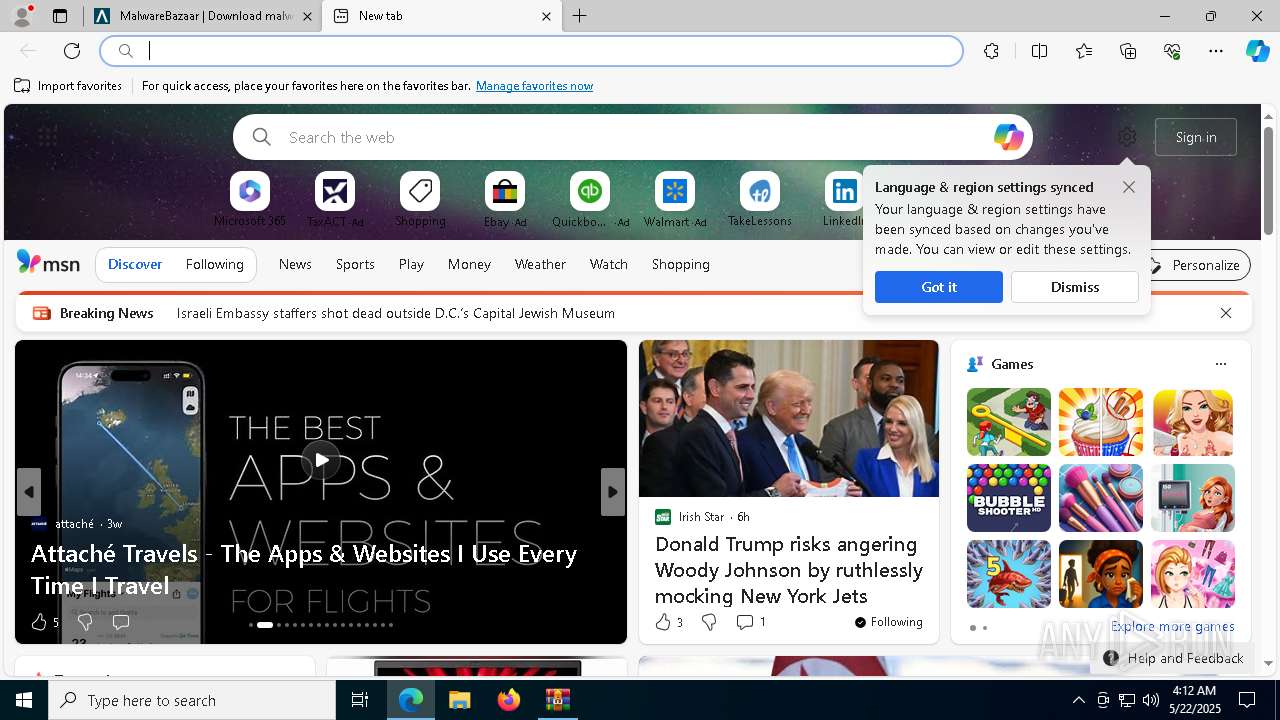The width and height of the screenshot is (1280, 720).
Task: Like the Donald Trump article
Action: pos(669,622)
